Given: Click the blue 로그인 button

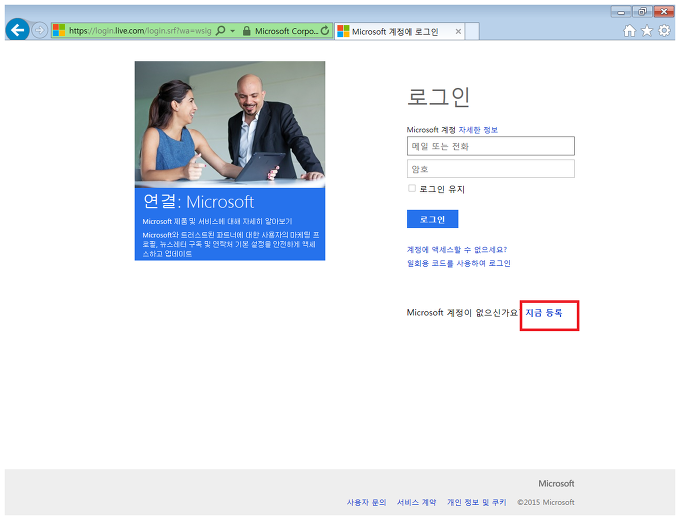Looking at the screenshot, I should 432,219.
